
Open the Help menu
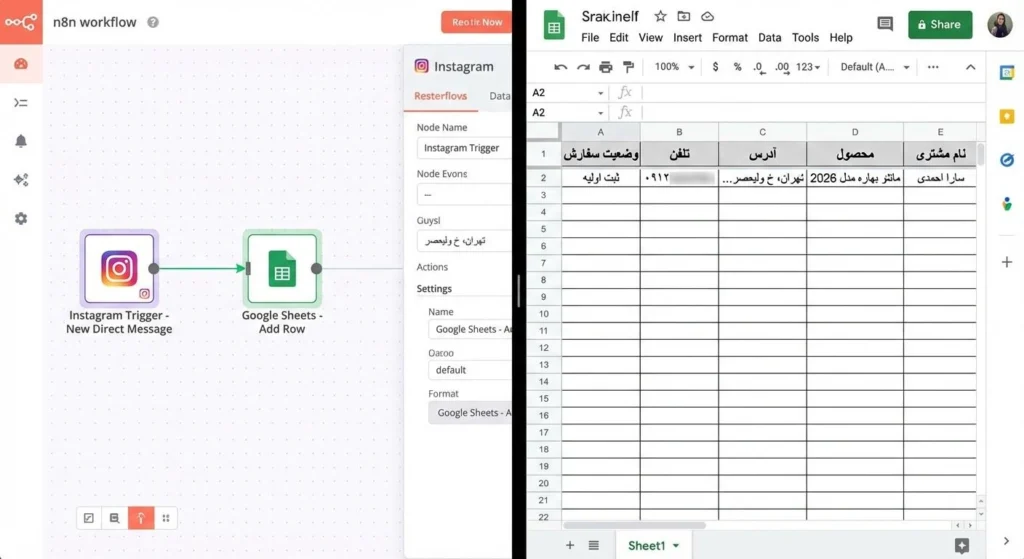click(841, 38)
